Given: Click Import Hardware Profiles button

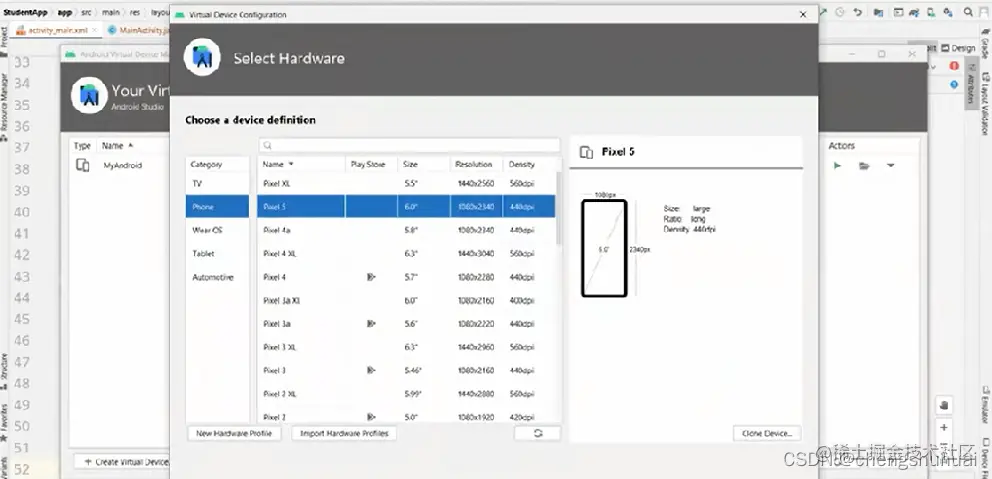Looking at the screenshot, I should pyautogui.click(x=344, y=433).
